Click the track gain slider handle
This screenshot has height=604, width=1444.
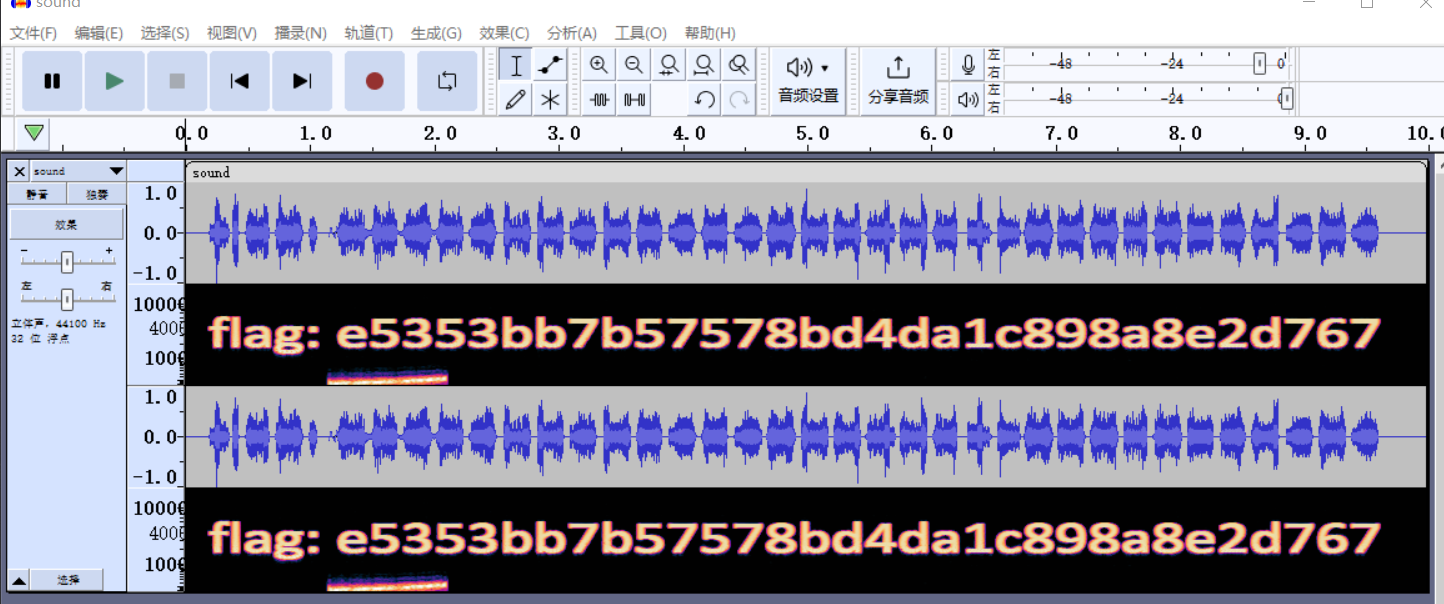click(66, 262)
